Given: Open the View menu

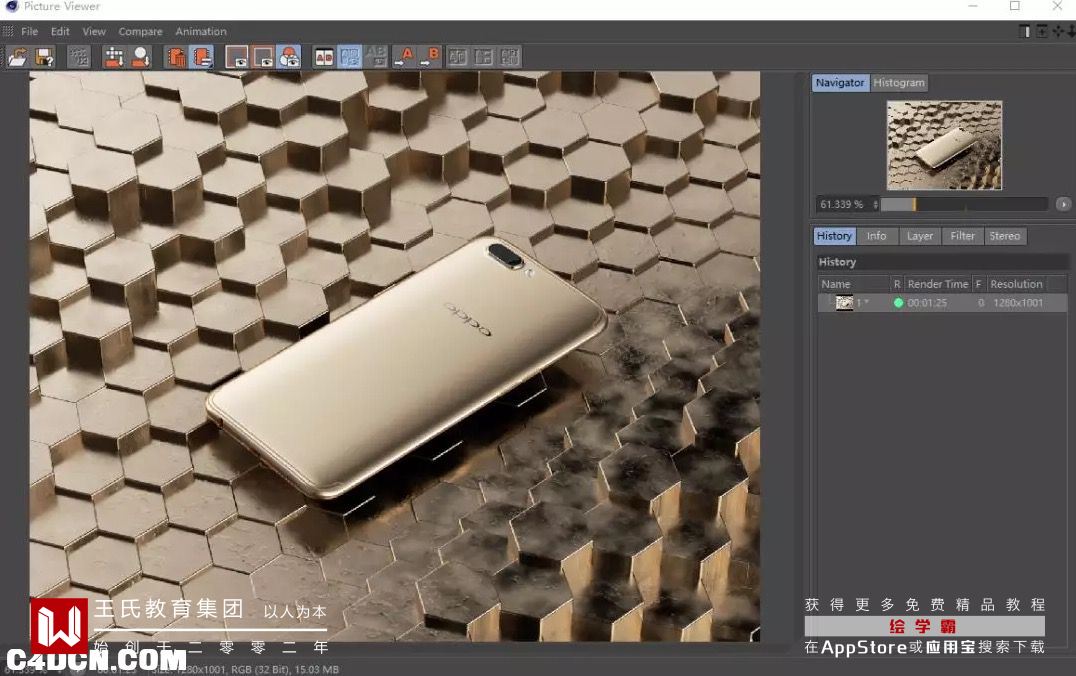Looking at the screenshot, I should [x=94, y=32].
